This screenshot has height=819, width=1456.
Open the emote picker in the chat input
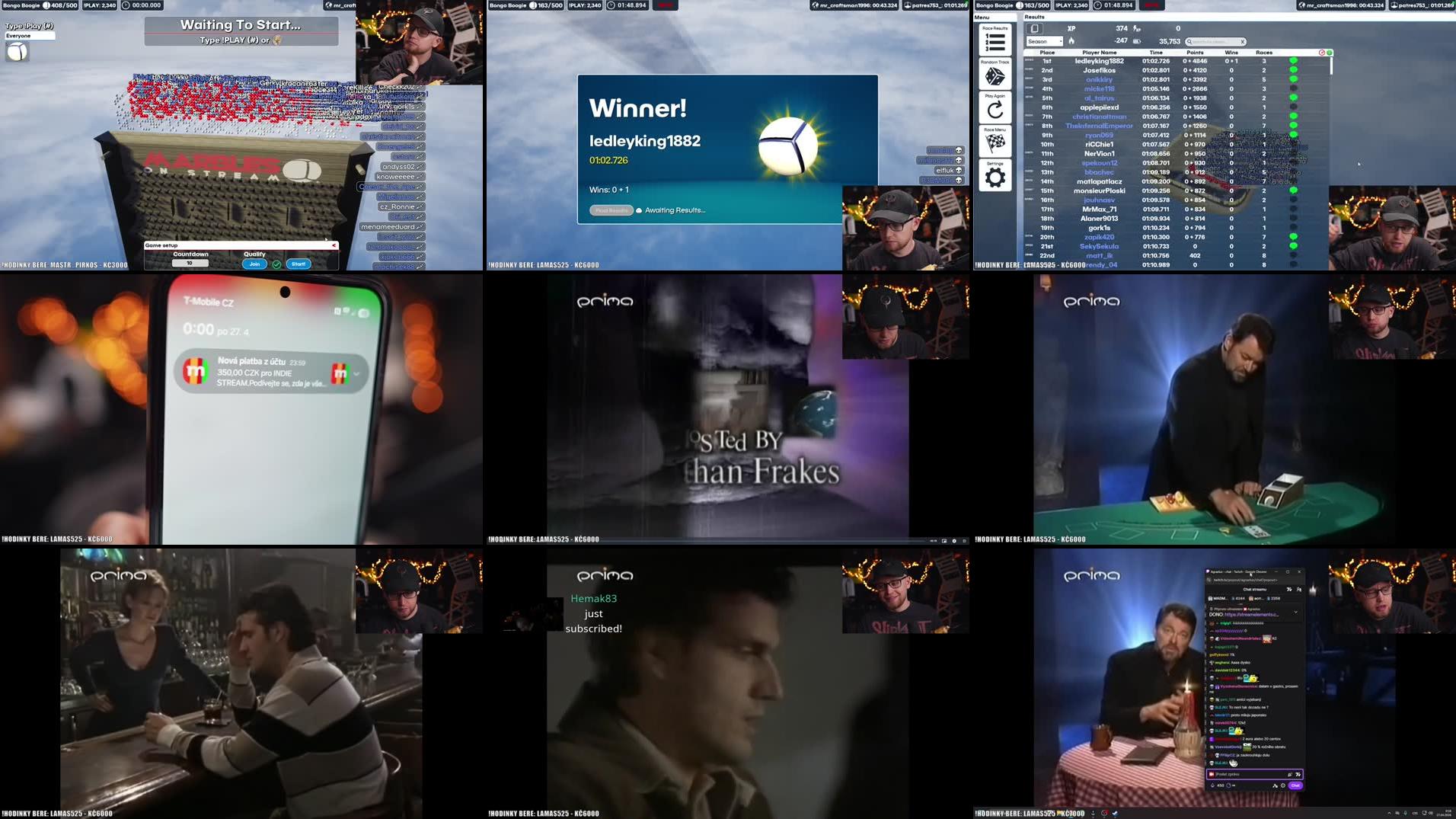(1298, 774)
